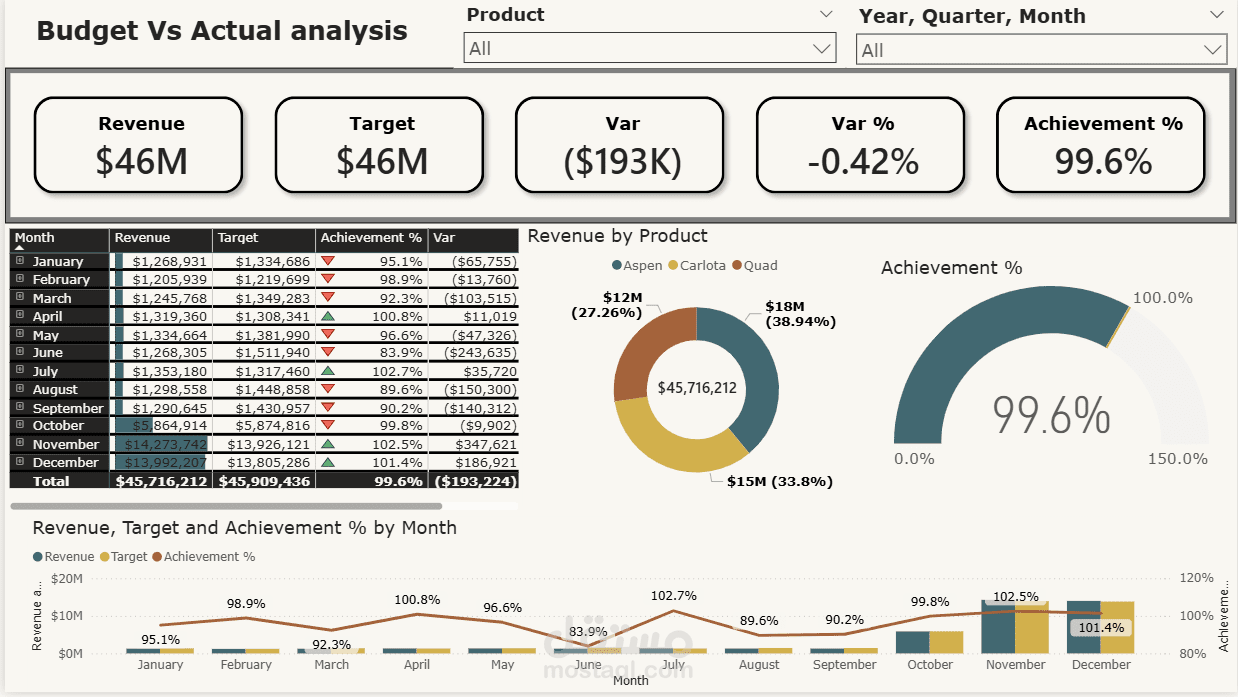Click the red variance arrow beside January's 95.1%
The height and width of the screenshot is (697, 1238).
330,261
